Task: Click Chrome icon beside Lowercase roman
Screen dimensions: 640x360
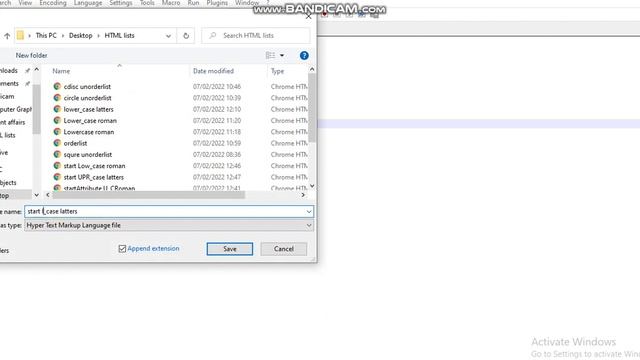Action: [57, 132]
